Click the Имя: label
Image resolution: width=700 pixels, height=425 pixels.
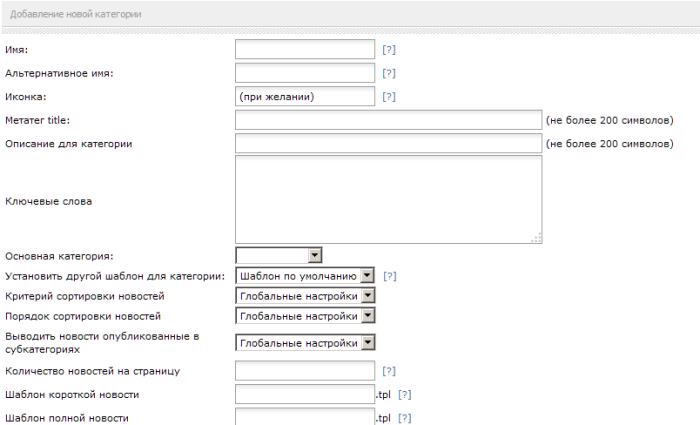[17, 50]
